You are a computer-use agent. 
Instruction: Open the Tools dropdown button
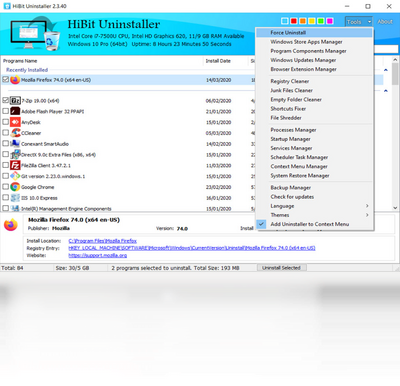(359, 22)
